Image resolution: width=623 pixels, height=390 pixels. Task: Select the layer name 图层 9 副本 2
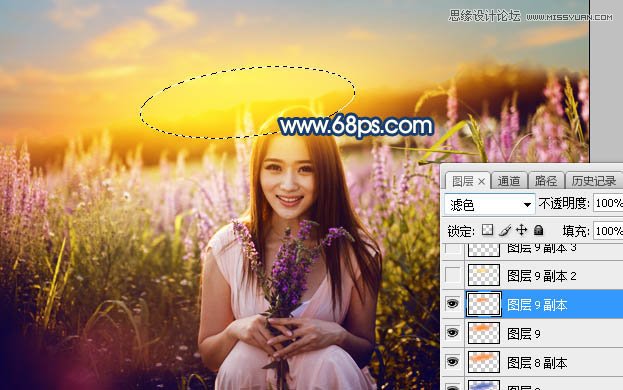542,276
